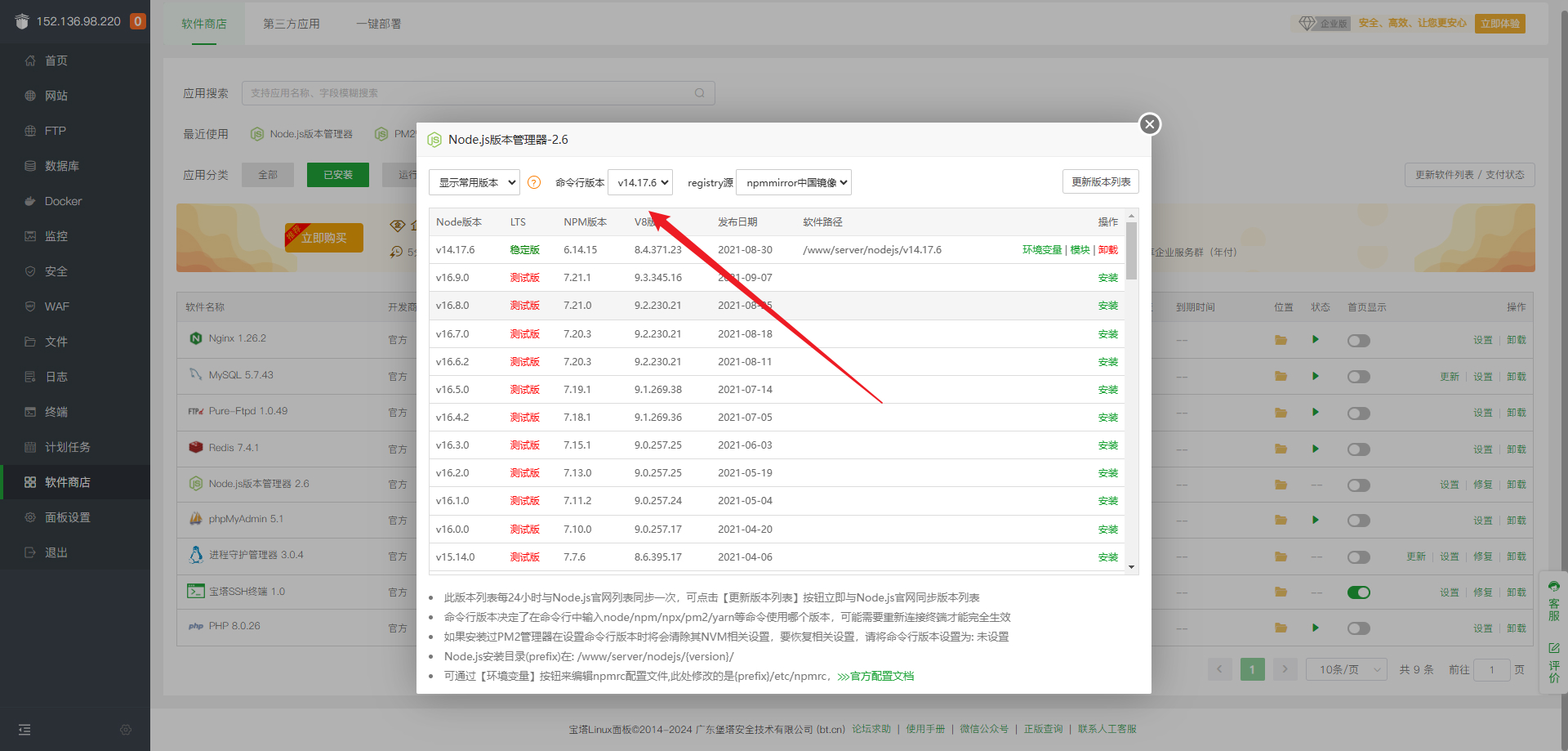Toggle homepage display for phpMyAdmin

point(1359,521)
